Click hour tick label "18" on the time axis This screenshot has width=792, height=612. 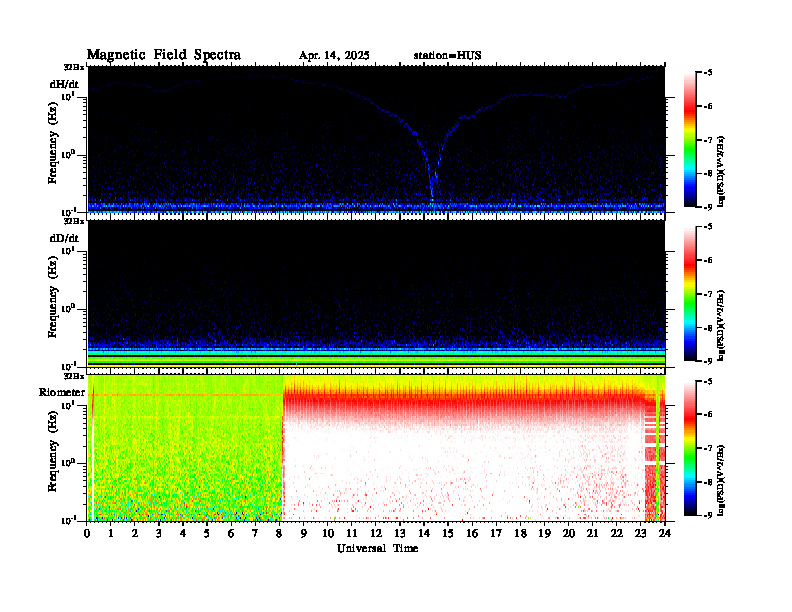tap(520, 534)
